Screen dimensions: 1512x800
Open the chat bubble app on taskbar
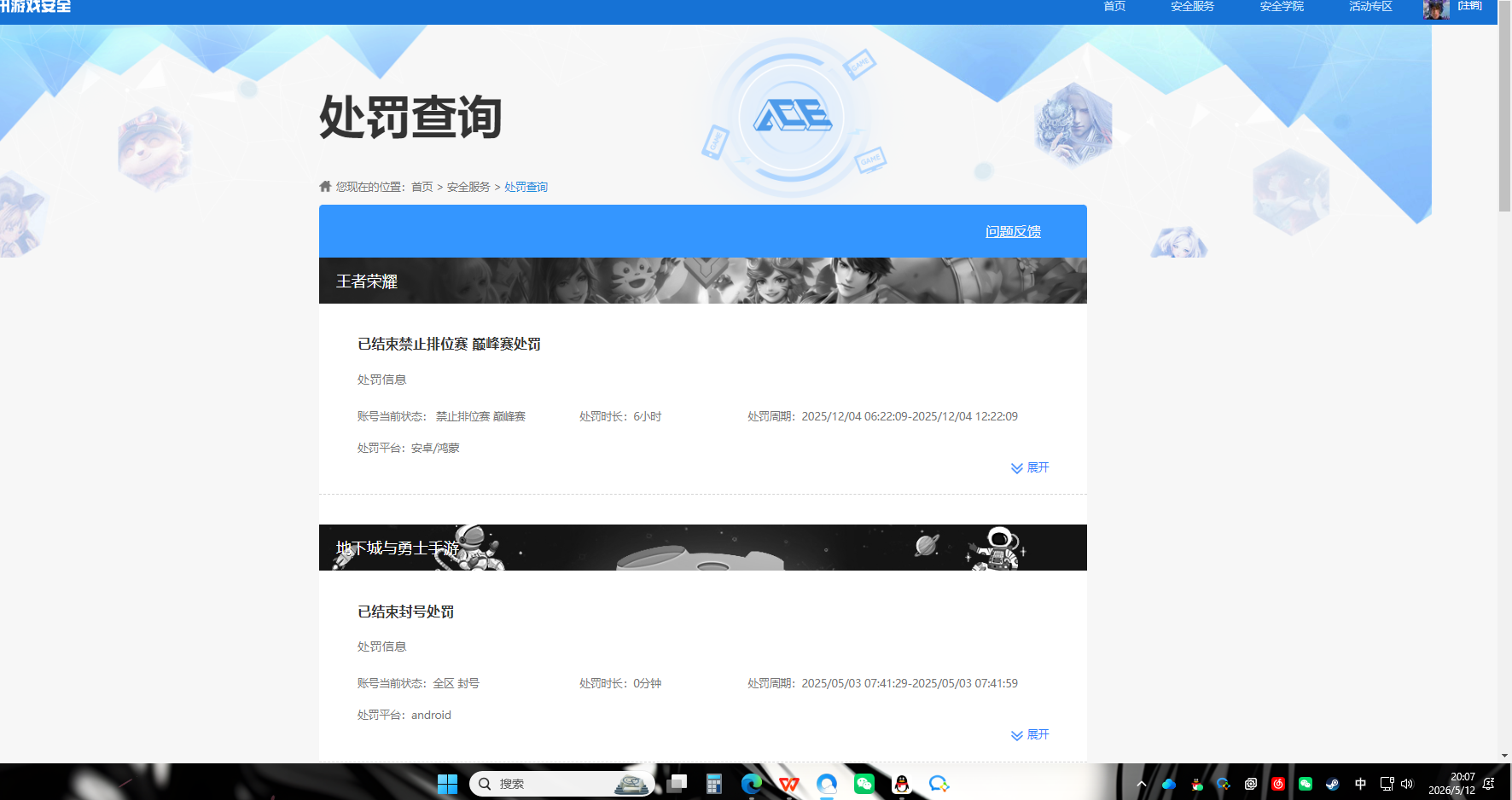pyautogui.click(x=939, y=784)
